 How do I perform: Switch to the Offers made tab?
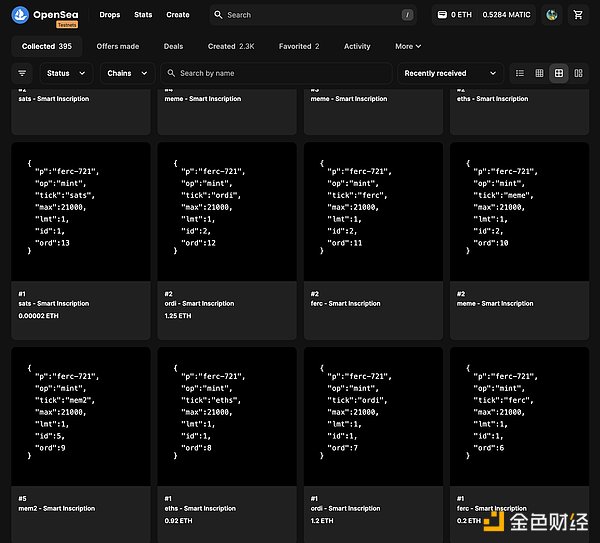pos(118,46)
